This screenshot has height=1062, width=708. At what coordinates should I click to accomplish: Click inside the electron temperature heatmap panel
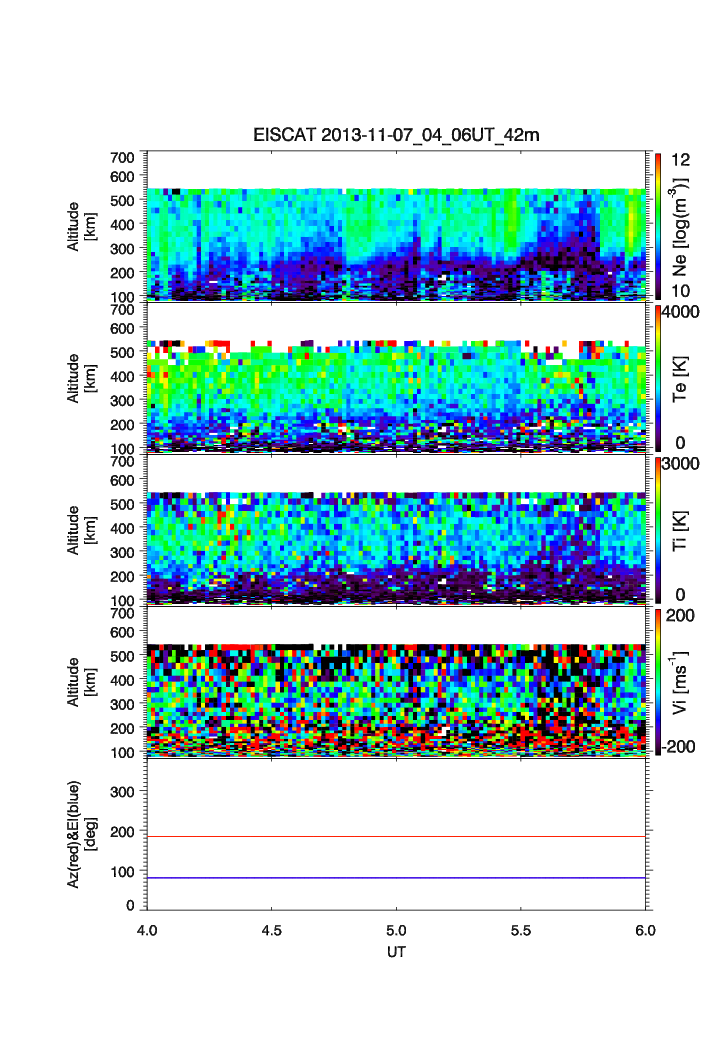(396, 378)
